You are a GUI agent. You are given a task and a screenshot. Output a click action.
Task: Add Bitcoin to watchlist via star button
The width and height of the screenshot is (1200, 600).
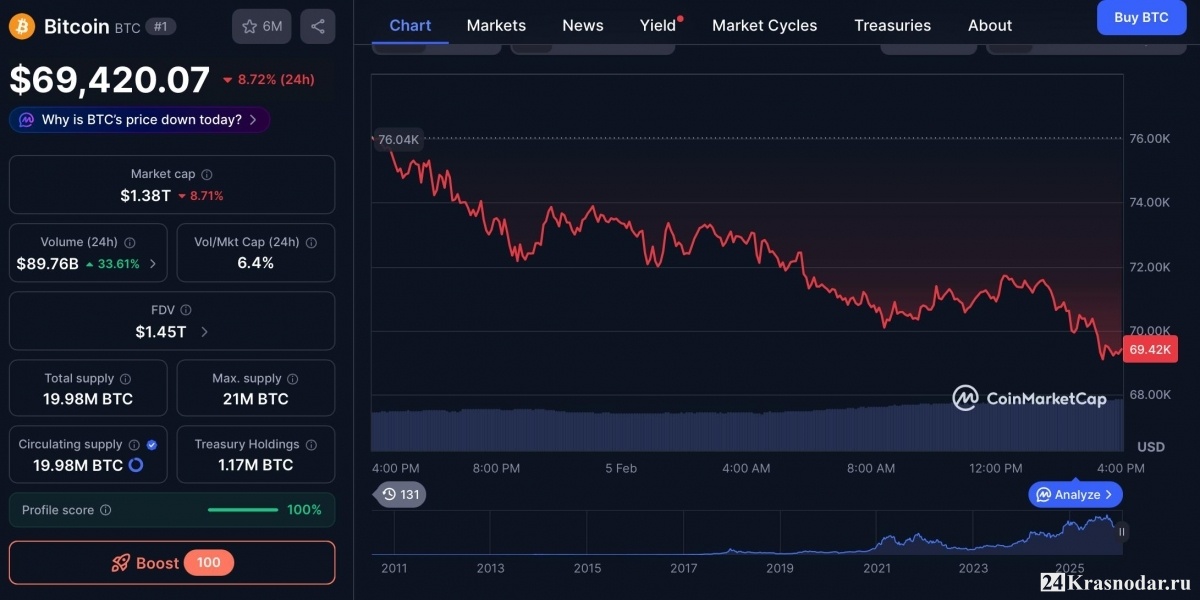pos(262,27)
